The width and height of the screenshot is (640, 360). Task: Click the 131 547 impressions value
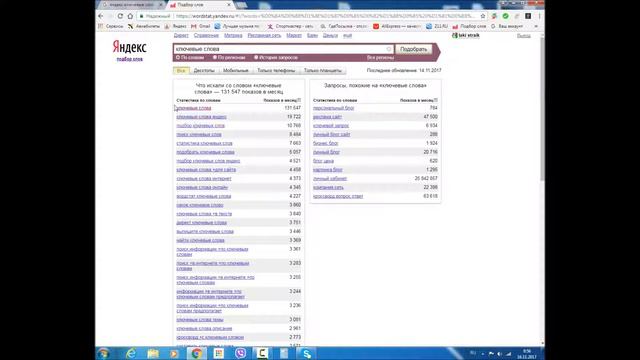click(293, 108)
